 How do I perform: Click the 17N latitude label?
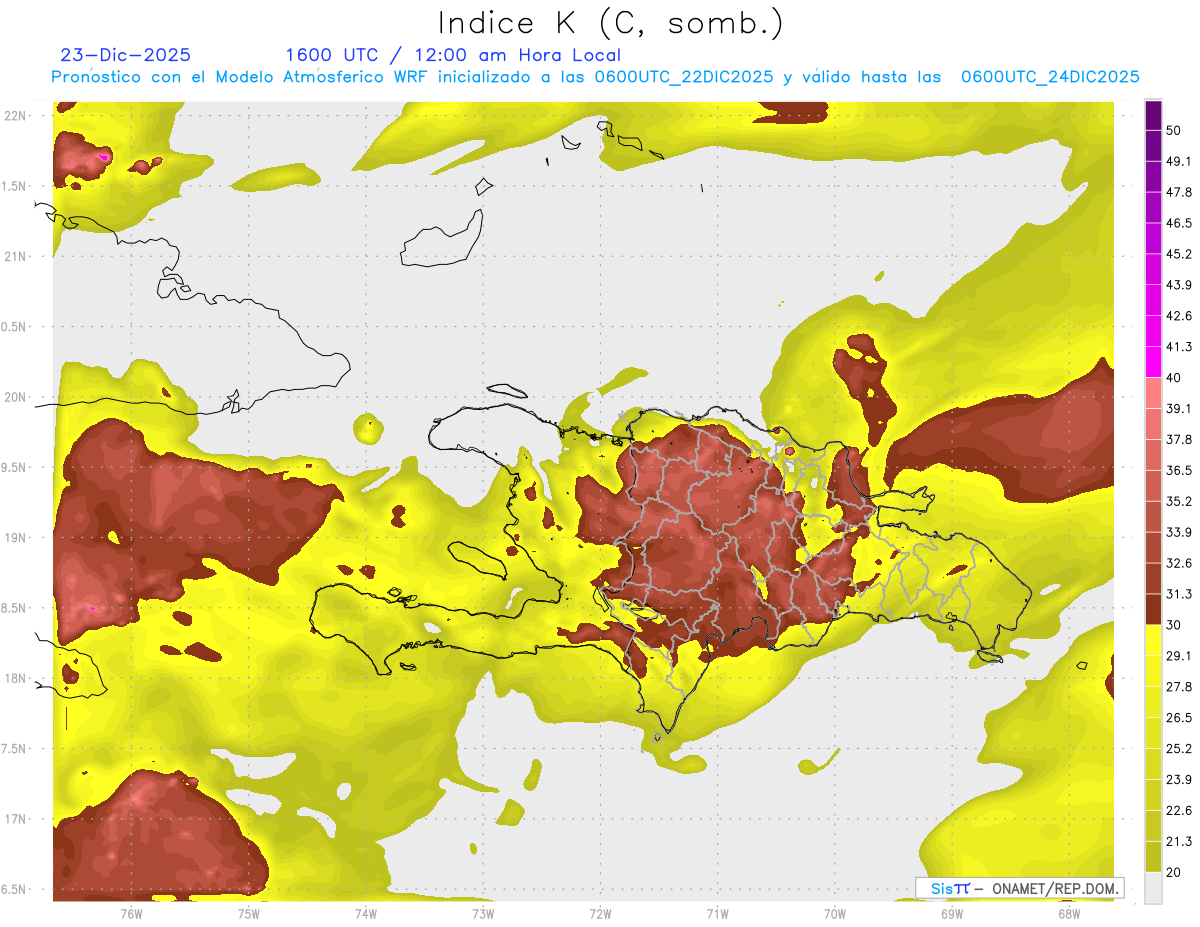[x=15, y=819]
